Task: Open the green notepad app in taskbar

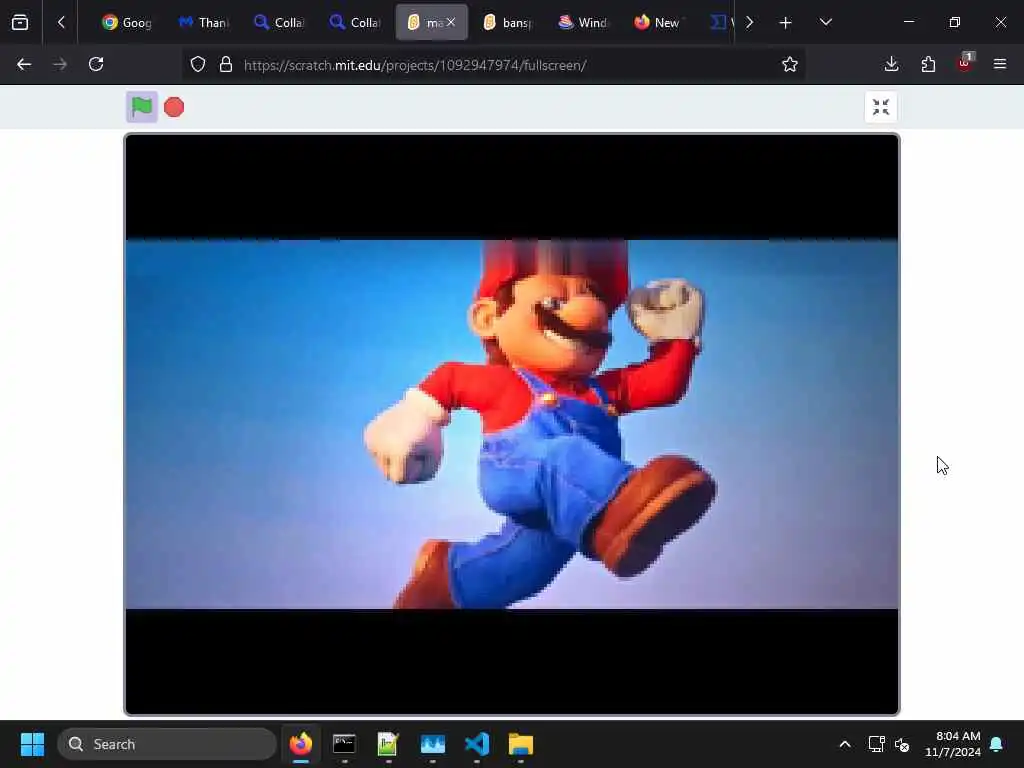Action: coord(388,744)
